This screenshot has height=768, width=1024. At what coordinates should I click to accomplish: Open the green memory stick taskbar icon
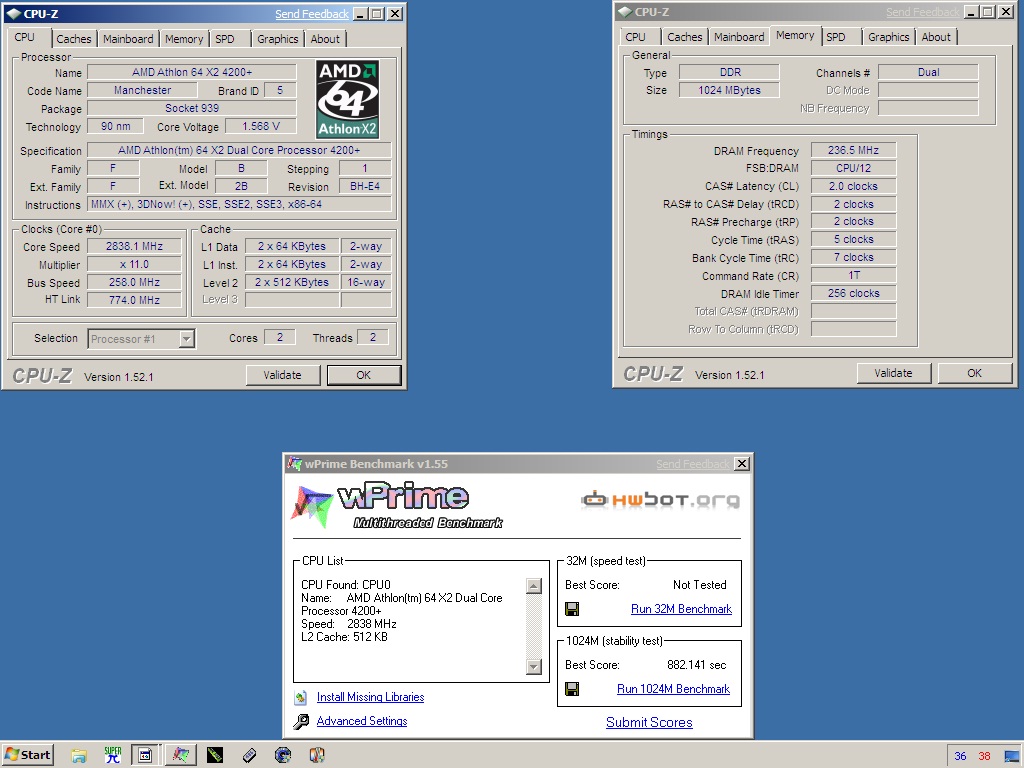215,756
